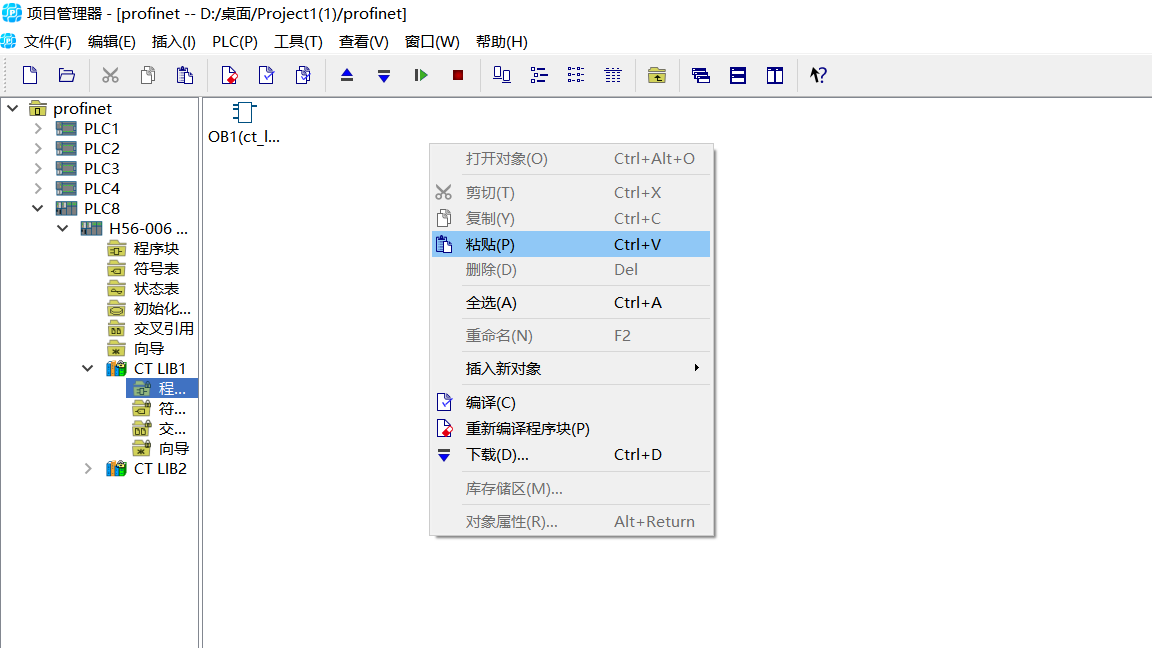The image size is (1152, 648).
Task: Switch to list view icon
Action: pyautogui.click(x=576, y=75)
